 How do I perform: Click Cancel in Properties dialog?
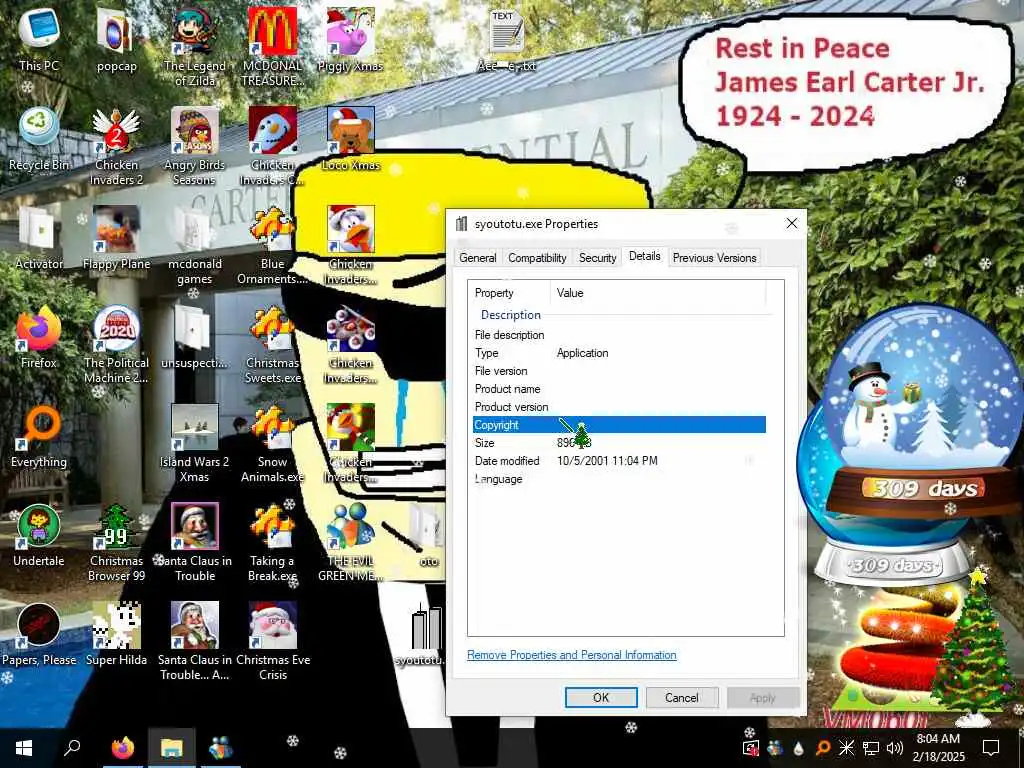pyautogui.click(x=682, y=697)
